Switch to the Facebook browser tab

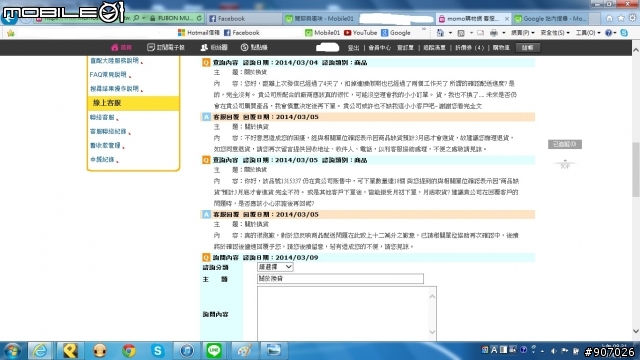coord(244,18)
